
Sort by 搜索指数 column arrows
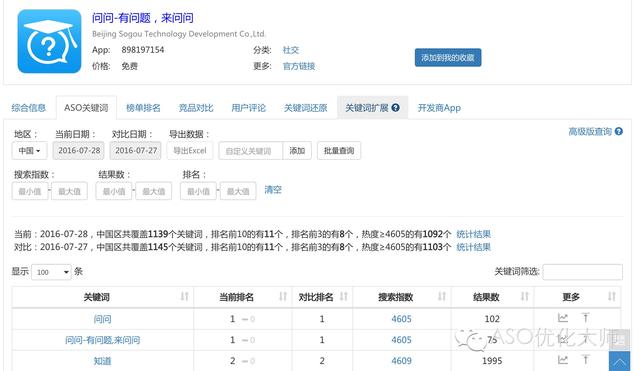(x=442, y=297)
